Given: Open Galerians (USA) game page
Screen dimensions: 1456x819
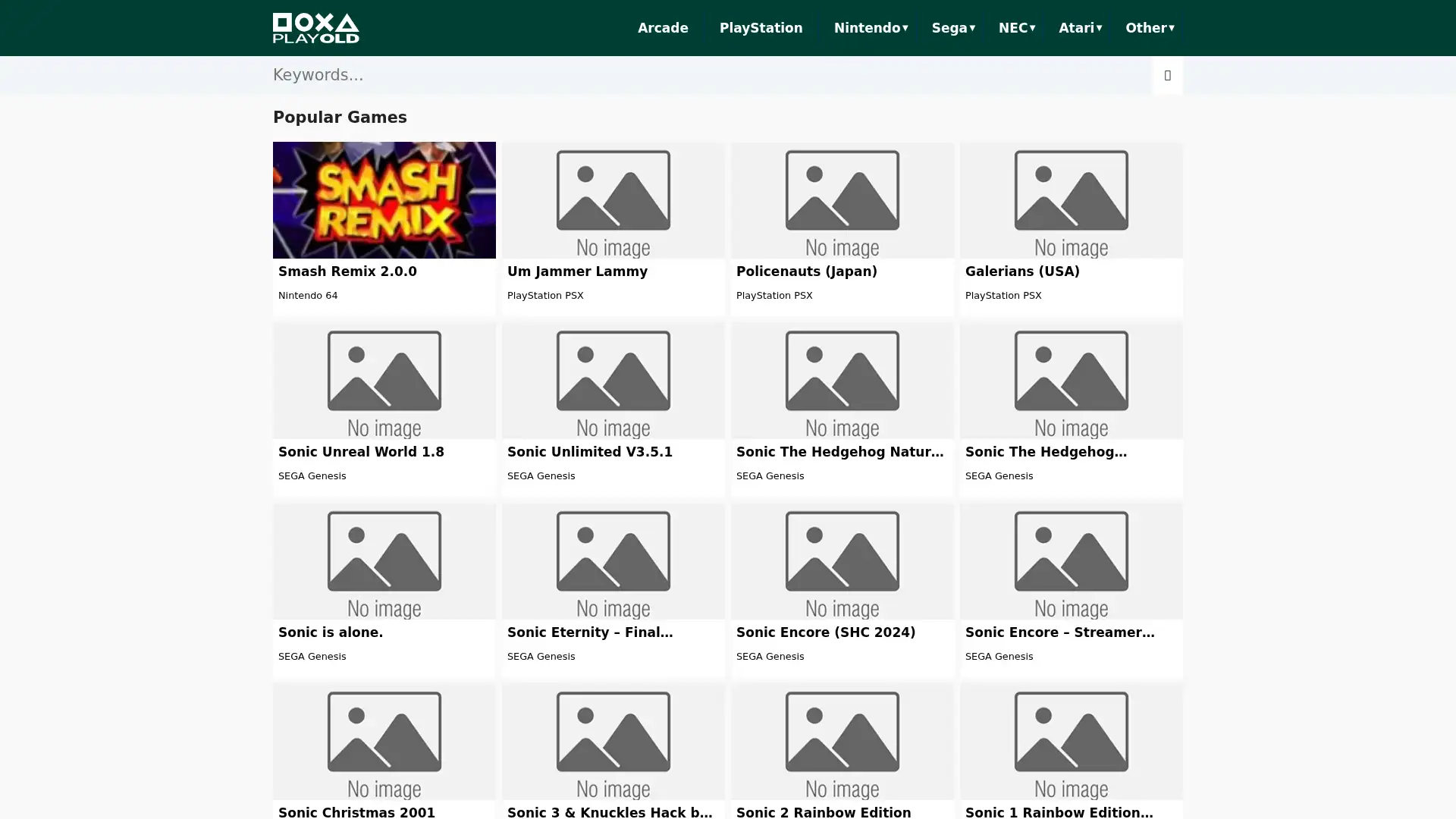Looking at the screenshot, I should coord(1021,271).
